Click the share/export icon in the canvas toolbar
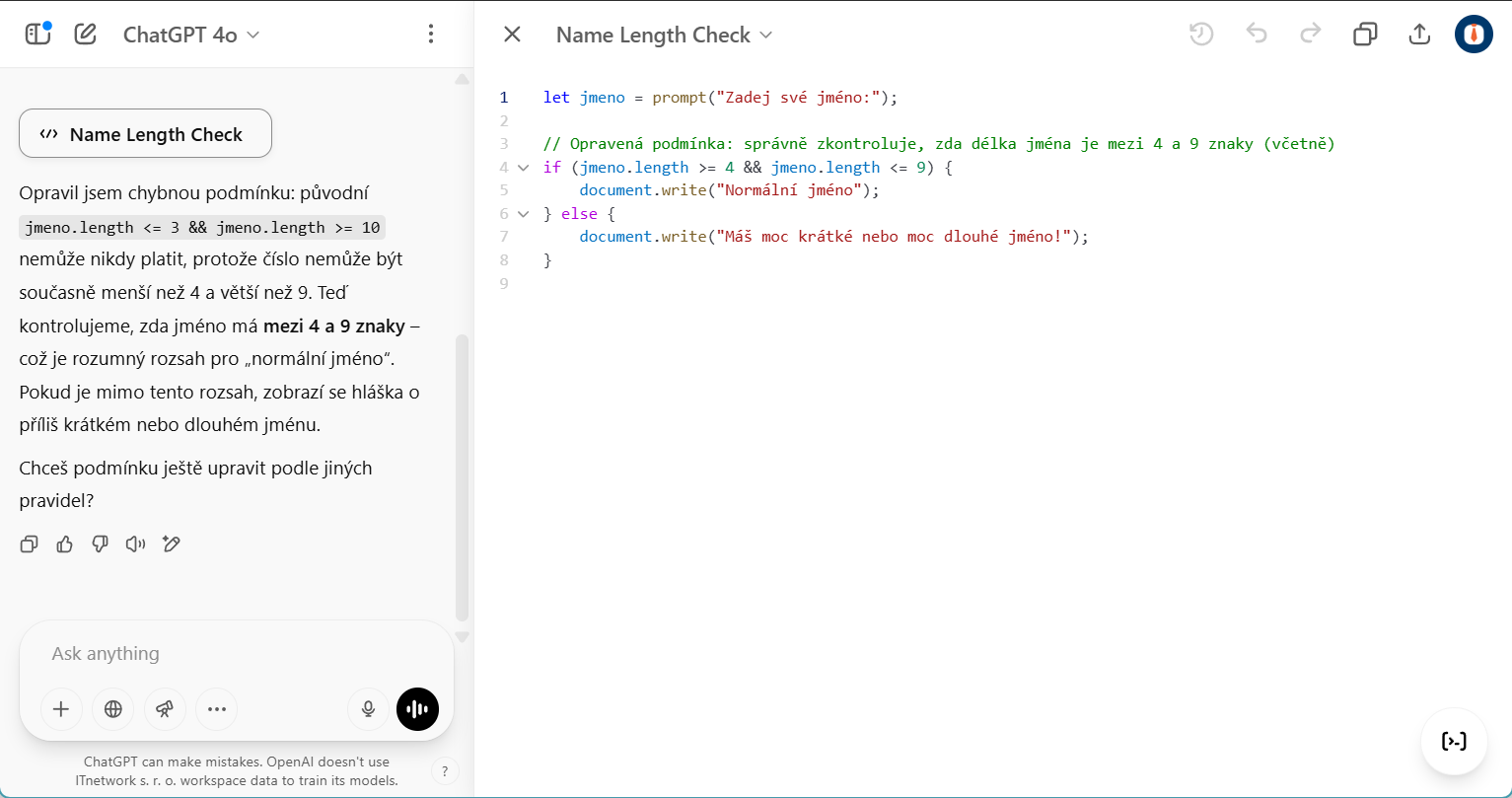 point(1418,35)
